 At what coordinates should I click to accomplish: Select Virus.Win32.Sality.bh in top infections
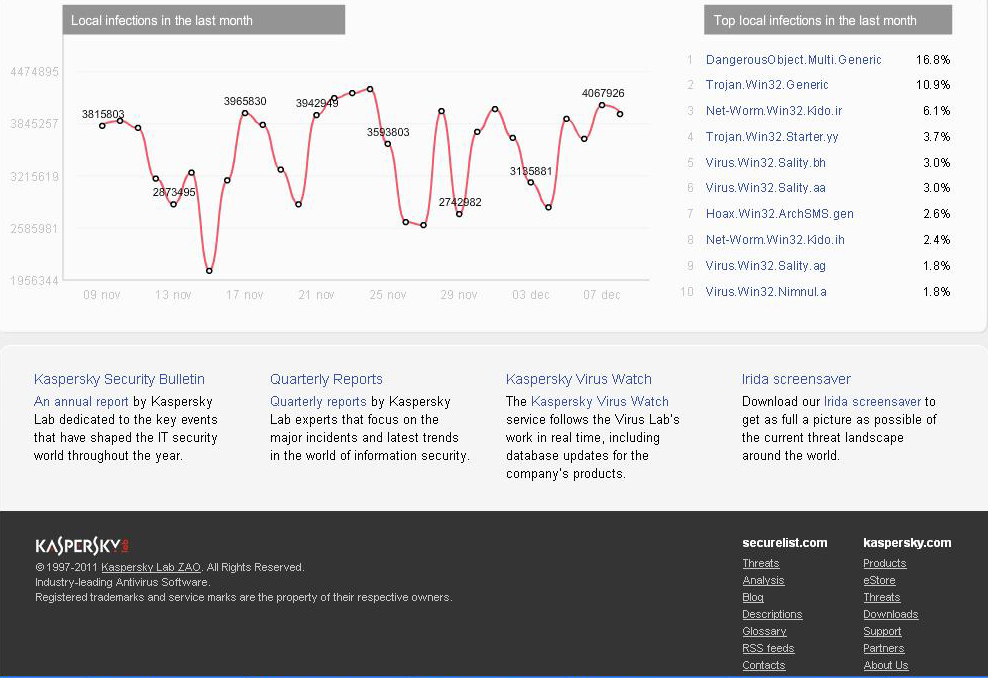[x=766, y=163]
